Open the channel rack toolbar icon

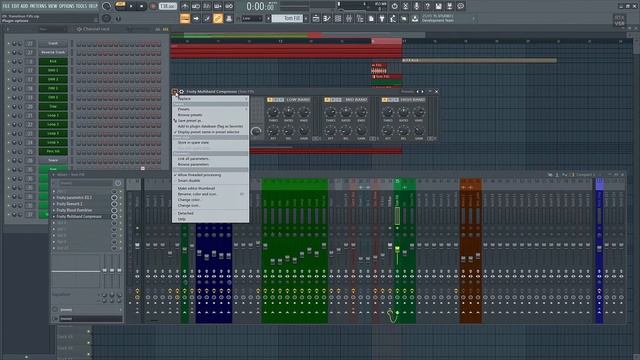pos(338,18)
